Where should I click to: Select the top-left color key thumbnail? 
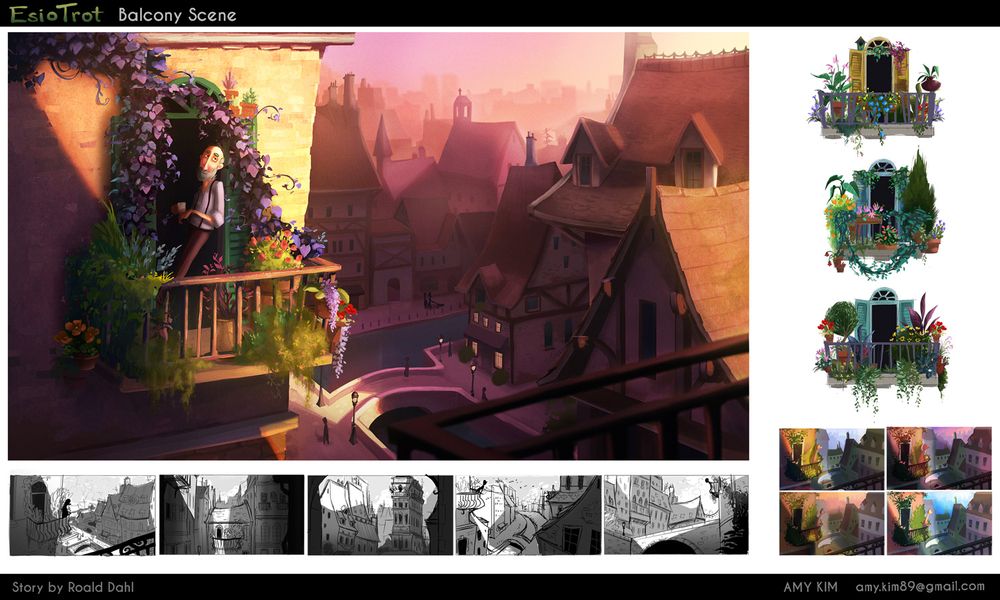pyautogui.click(x=832, y=458)
